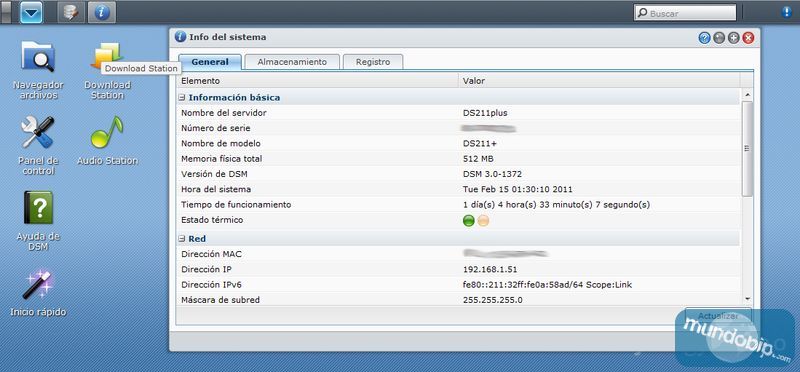Click the DS211+ model value
Screen dimensions: 800x372
tap(480, 143)
